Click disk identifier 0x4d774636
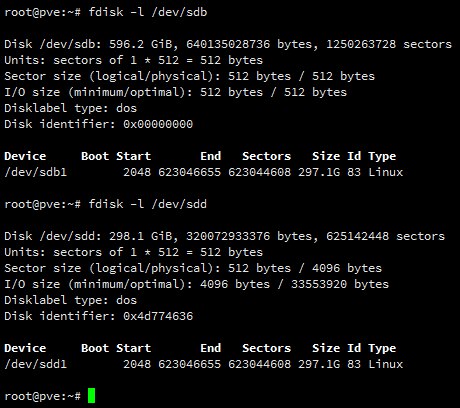 click(x=158, y=316)
